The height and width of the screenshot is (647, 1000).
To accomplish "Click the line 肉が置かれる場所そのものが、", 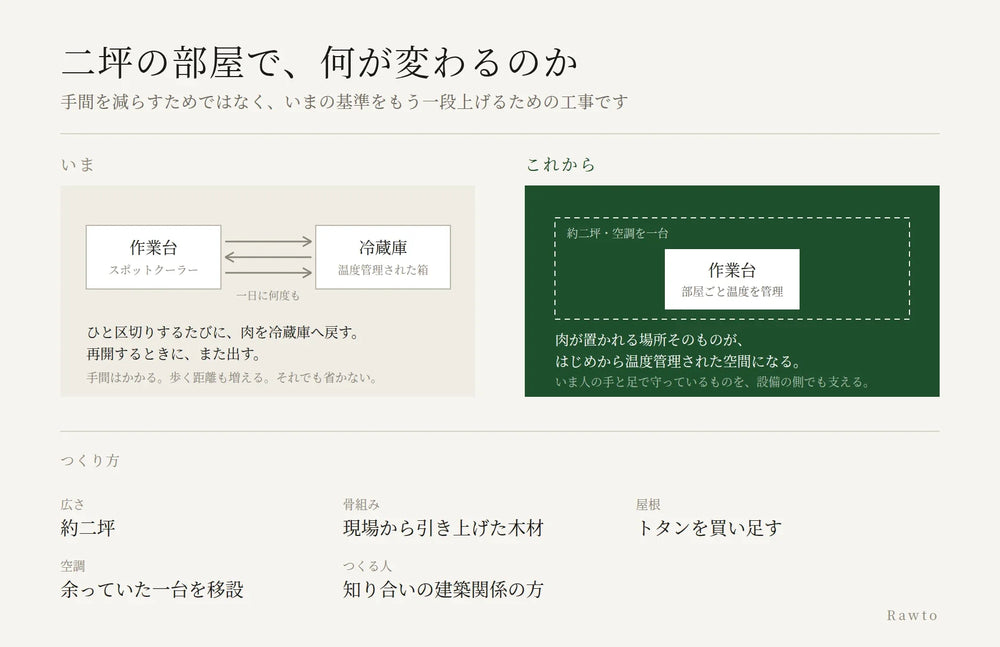I will click(649, 339).
